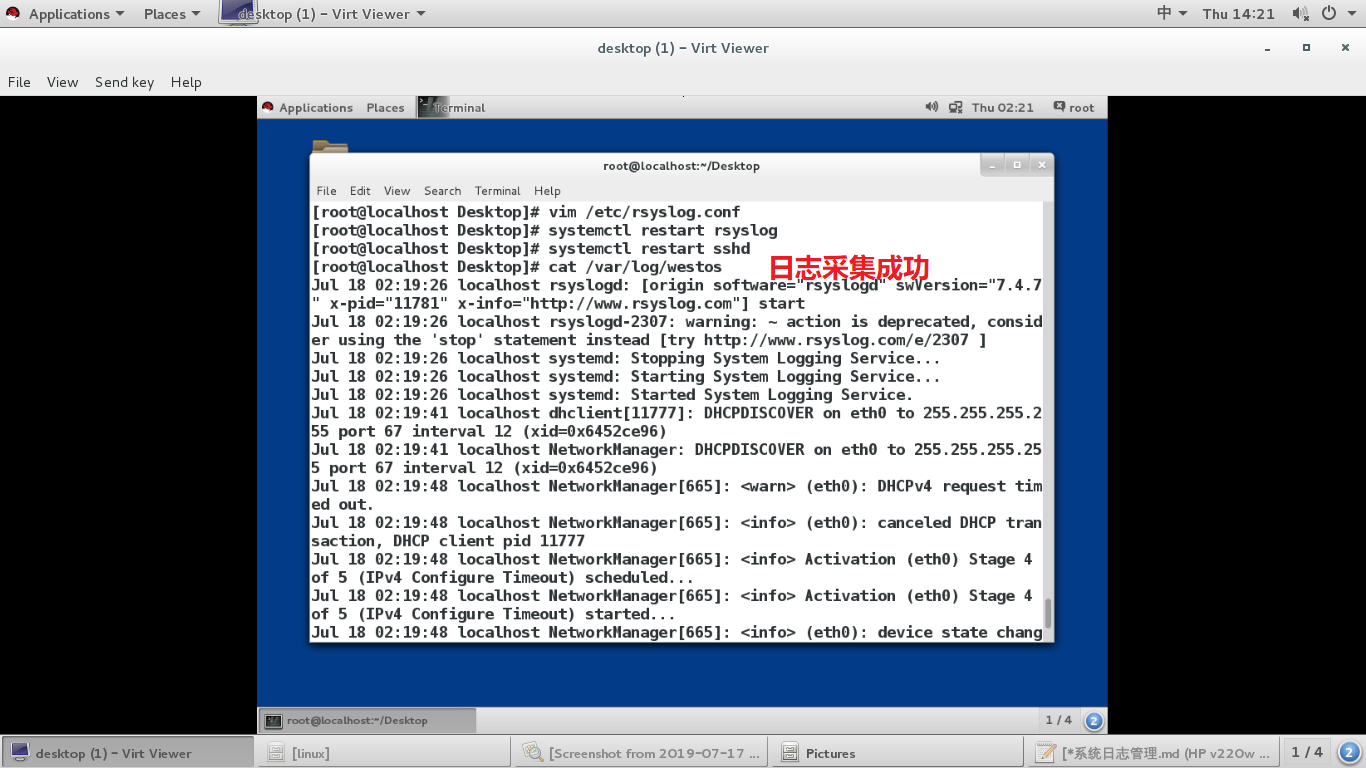The height and width of the screenshot is (768, 1366).
Task: Open the volume icon on guest top panel
Action: tap(930, 107)
